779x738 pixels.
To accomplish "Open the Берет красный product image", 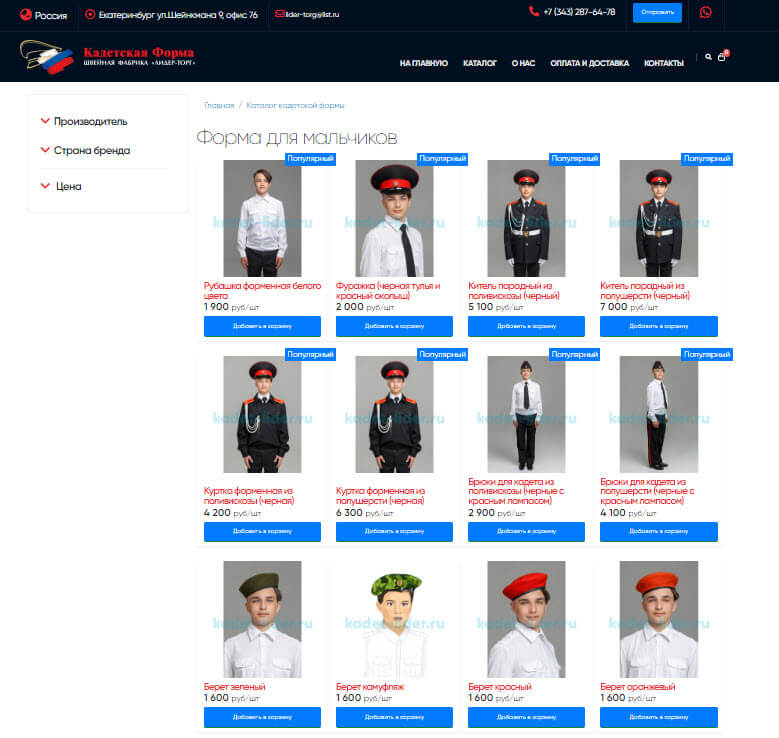I will click(x=526, y=619).
